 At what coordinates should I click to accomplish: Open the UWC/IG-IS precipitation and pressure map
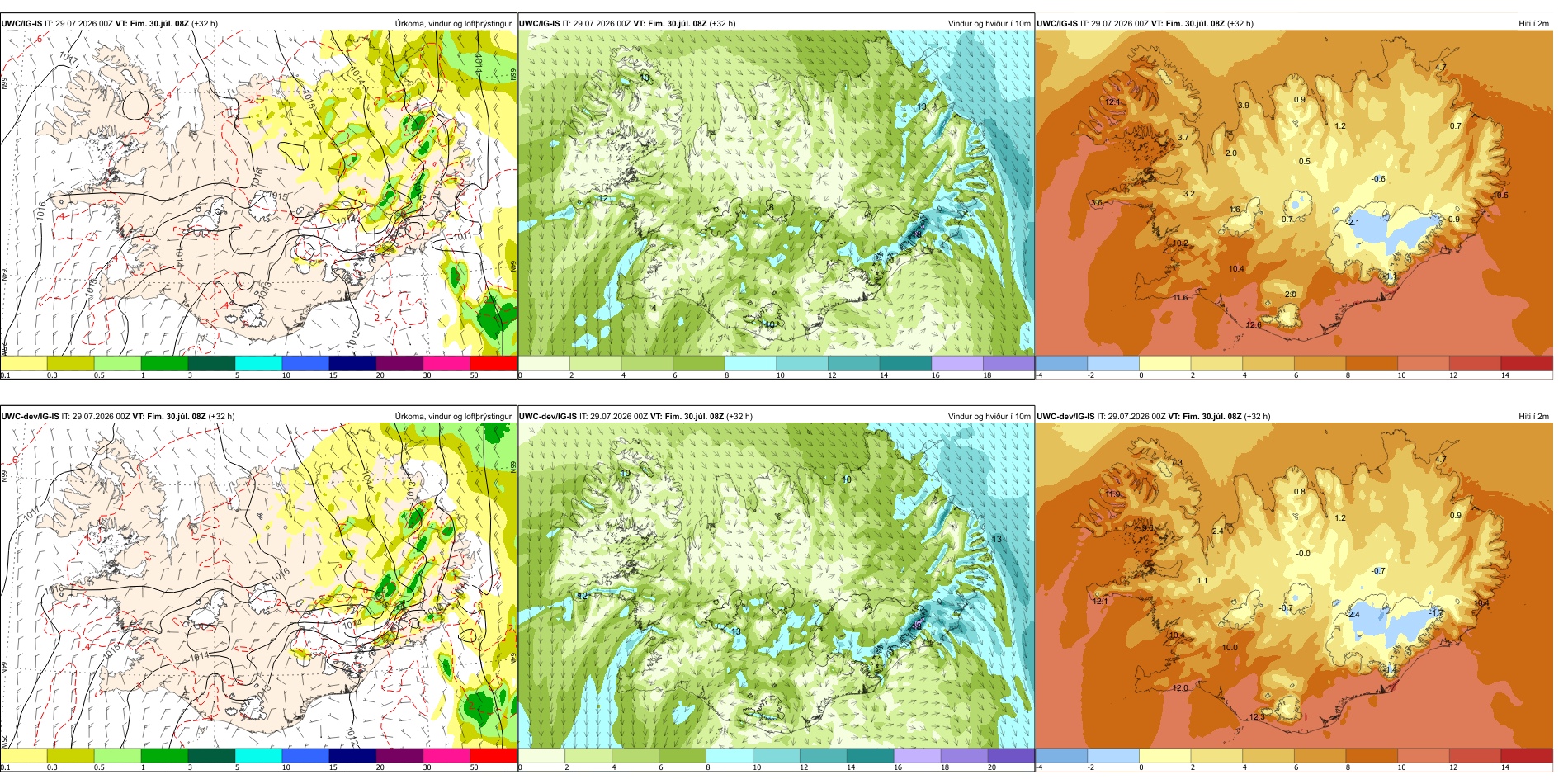pos(258,193)
